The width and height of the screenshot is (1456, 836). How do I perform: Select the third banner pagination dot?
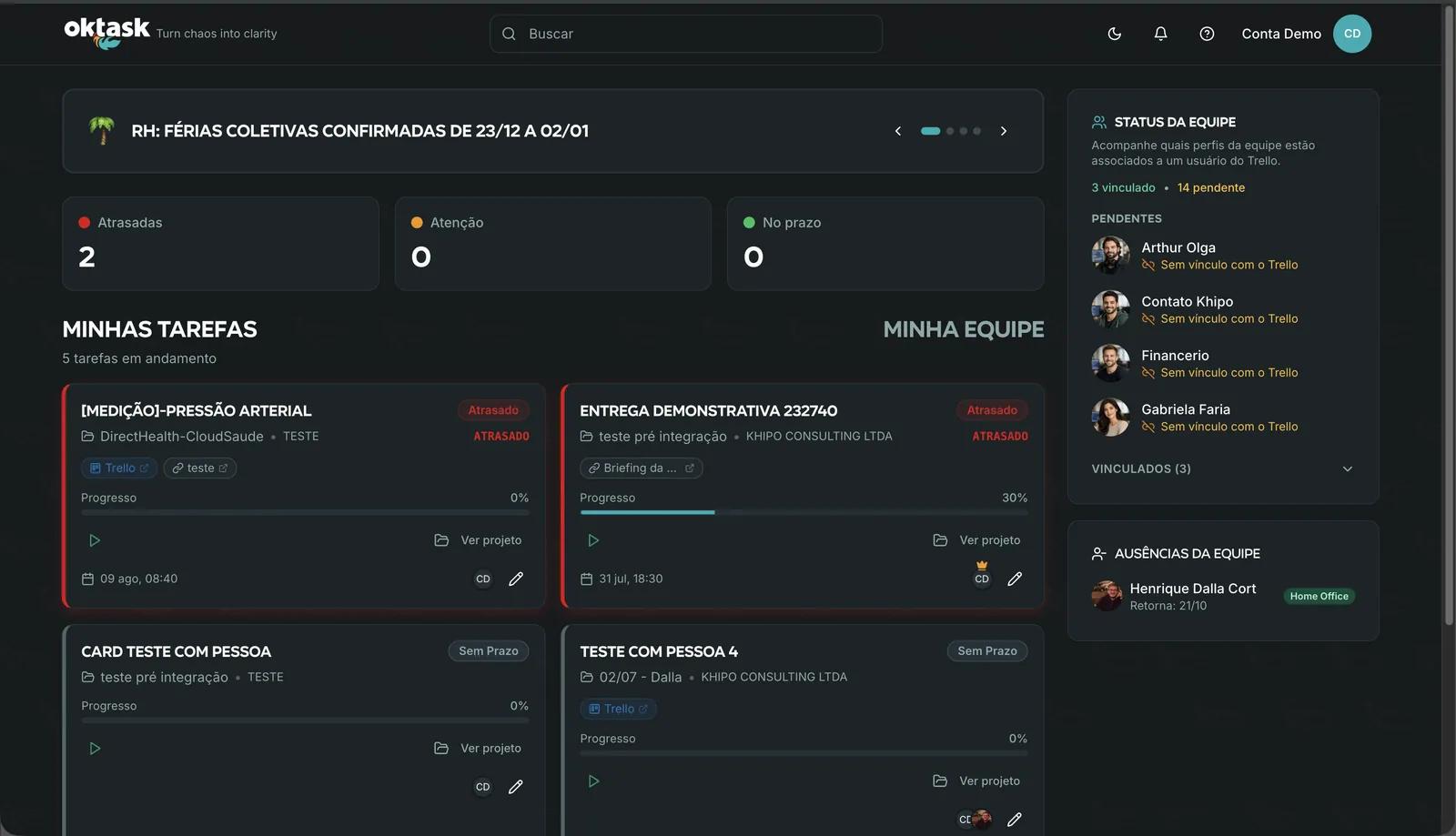(964, 131)
